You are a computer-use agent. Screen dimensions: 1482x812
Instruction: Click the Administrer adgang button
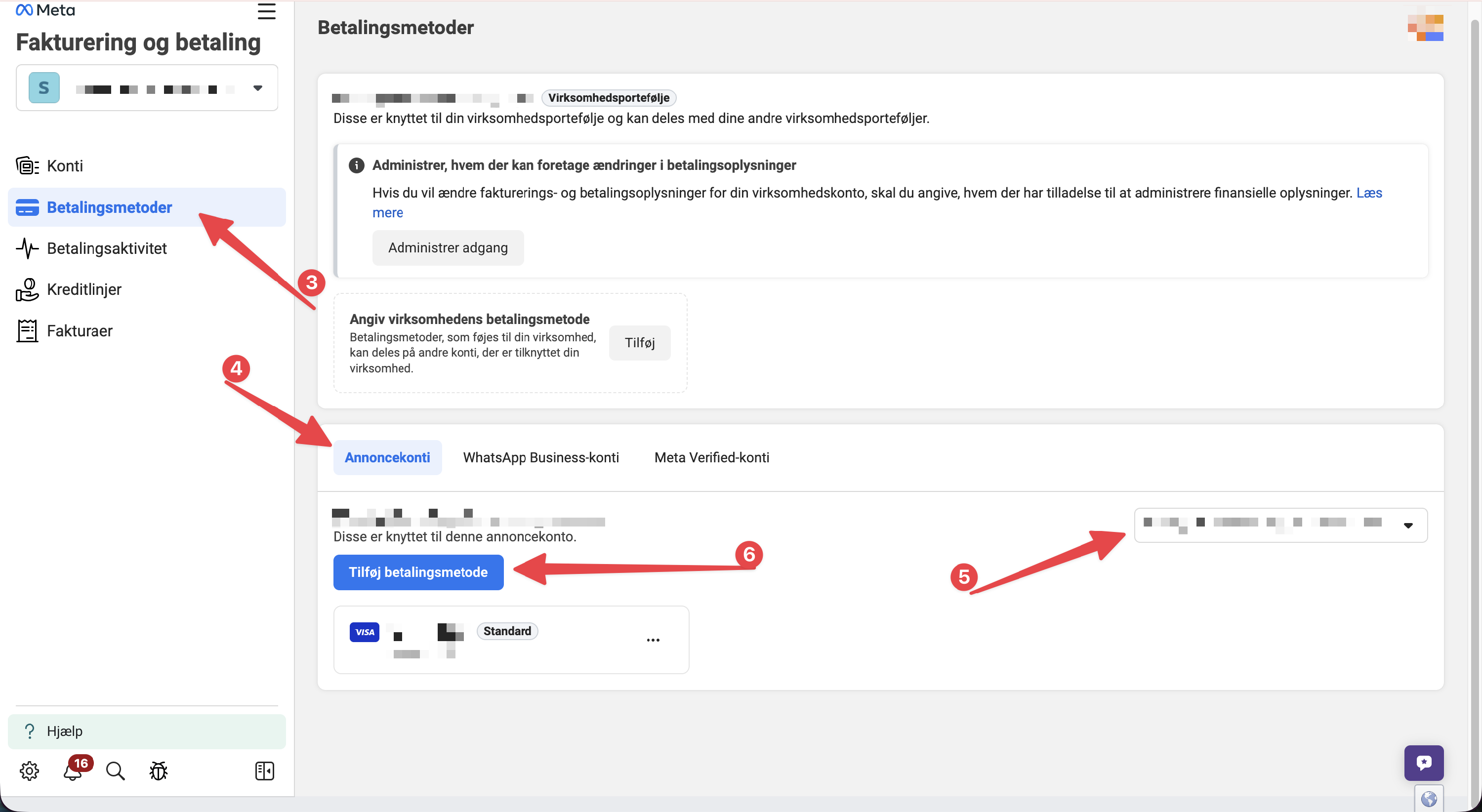coord(448,248)
